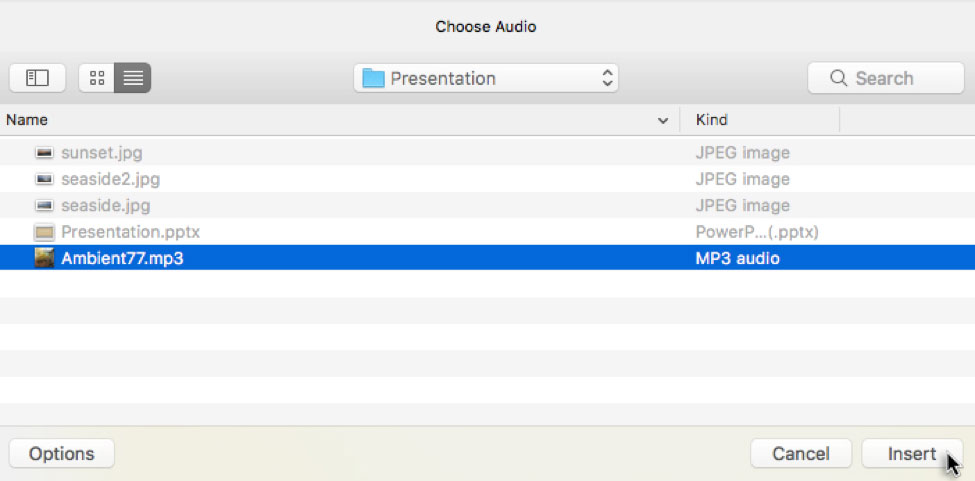Click the magnifying glass search icon

[x=838, y=78]
